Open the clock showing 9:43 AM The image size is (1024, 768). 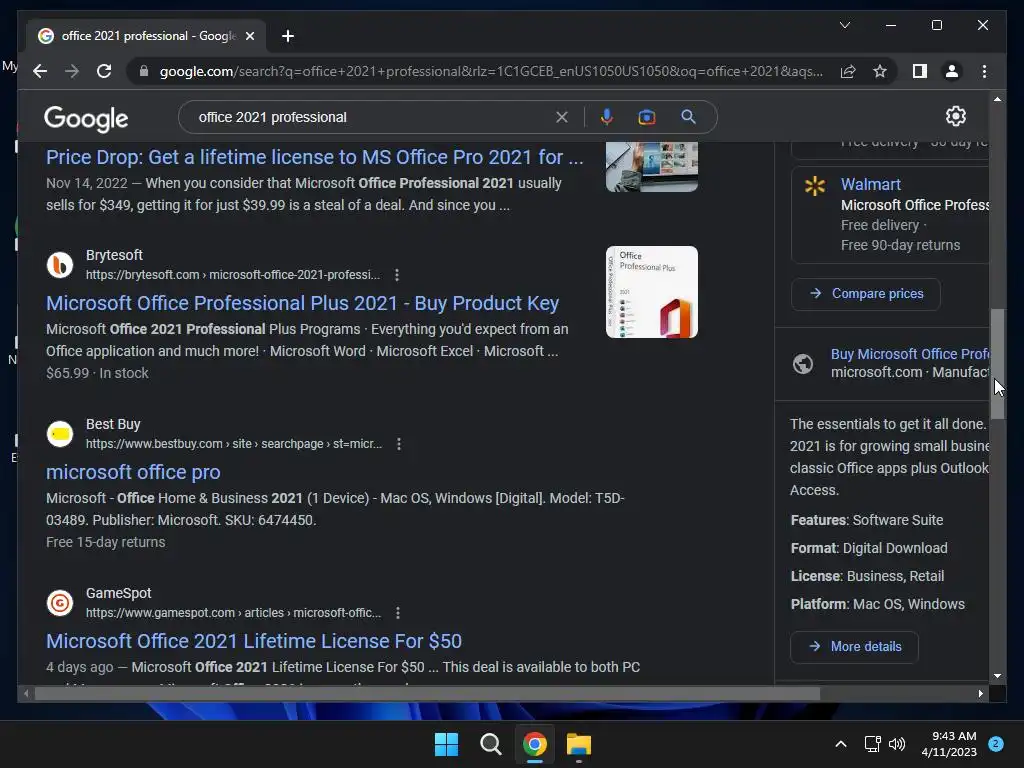pos(949,744)
